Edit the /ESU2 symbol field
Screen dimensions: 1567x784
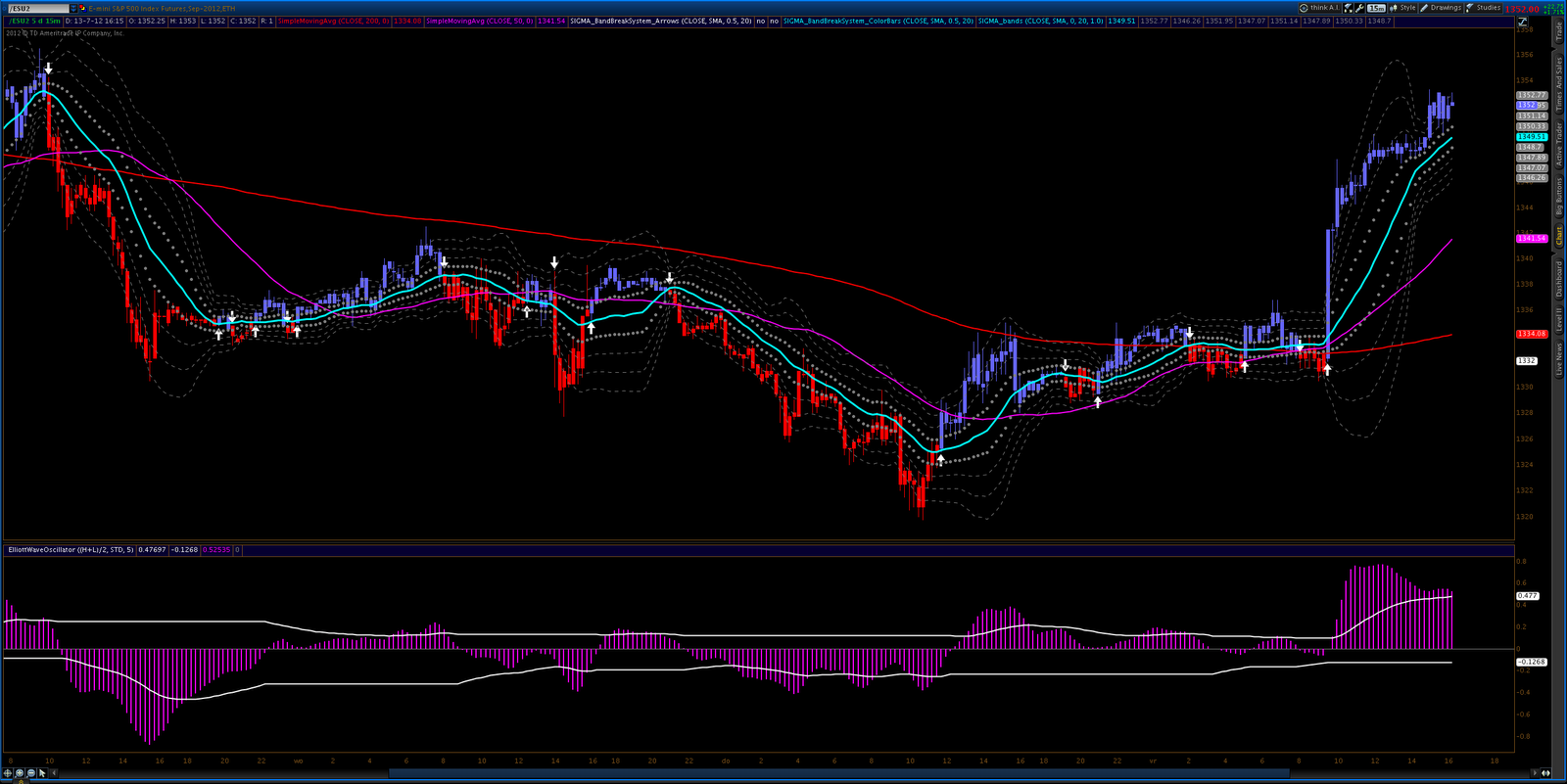(38, 9)
